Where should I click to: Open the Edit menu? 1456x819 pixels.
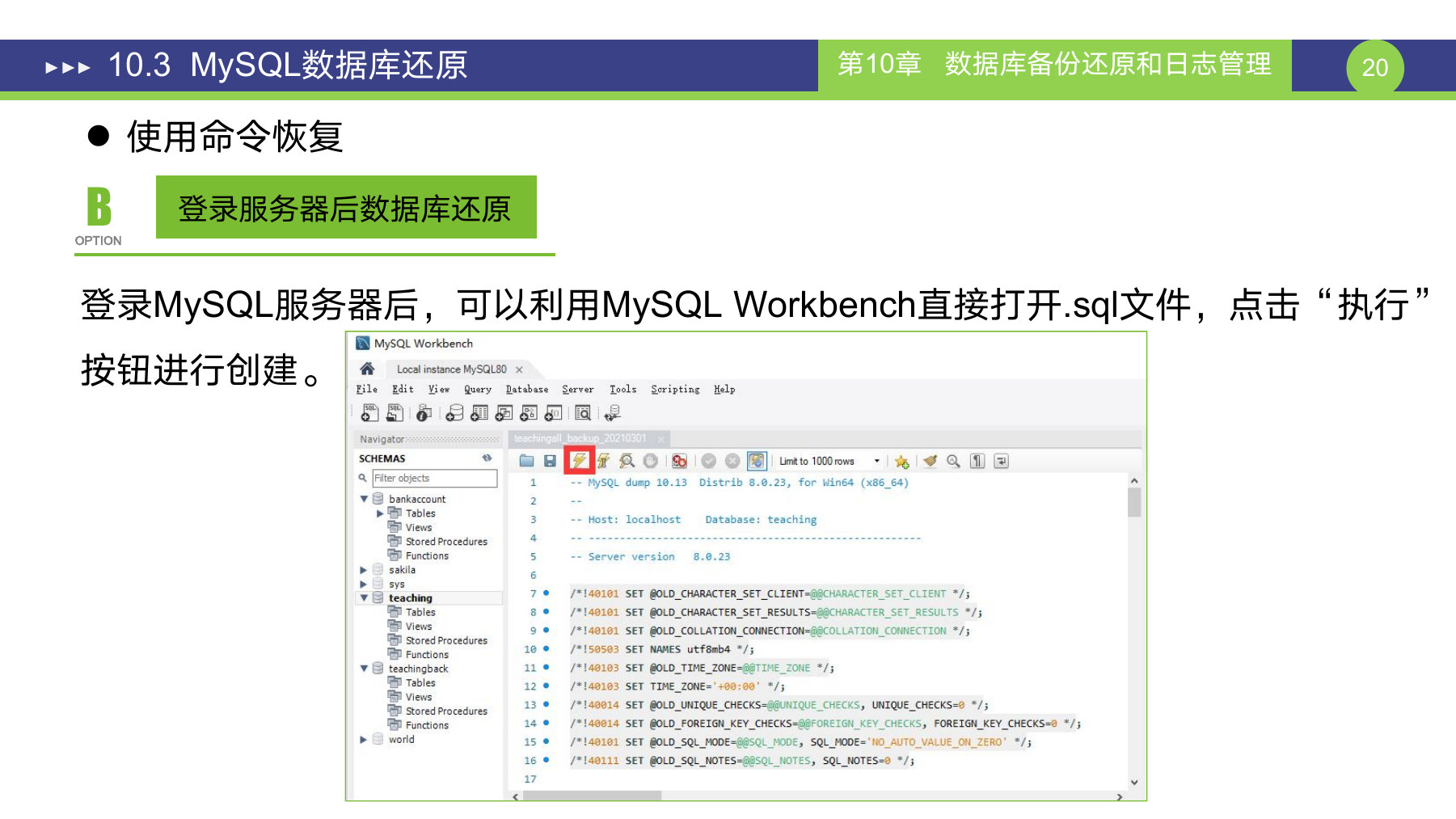point(403,389)
